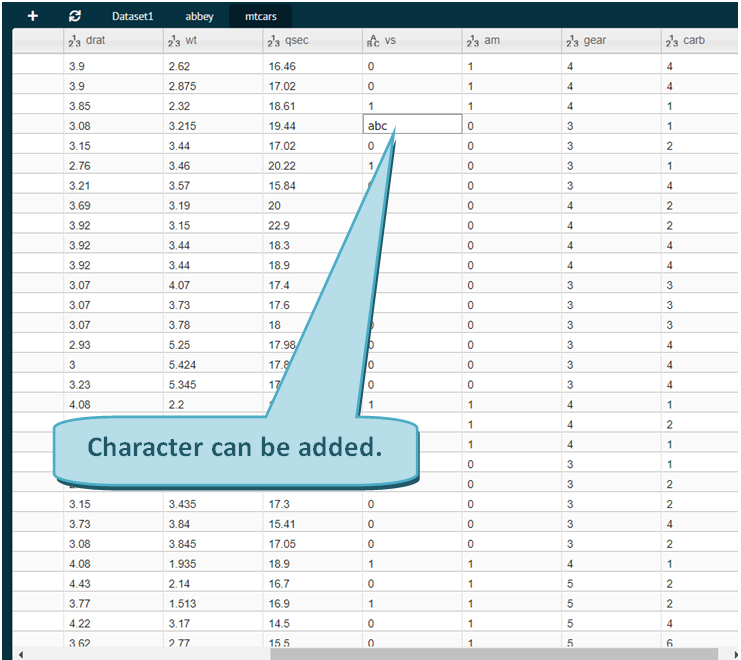Click ABC string type icon of vs column
Viewport: 741px width, 660px height.
(x=373, y=41)
